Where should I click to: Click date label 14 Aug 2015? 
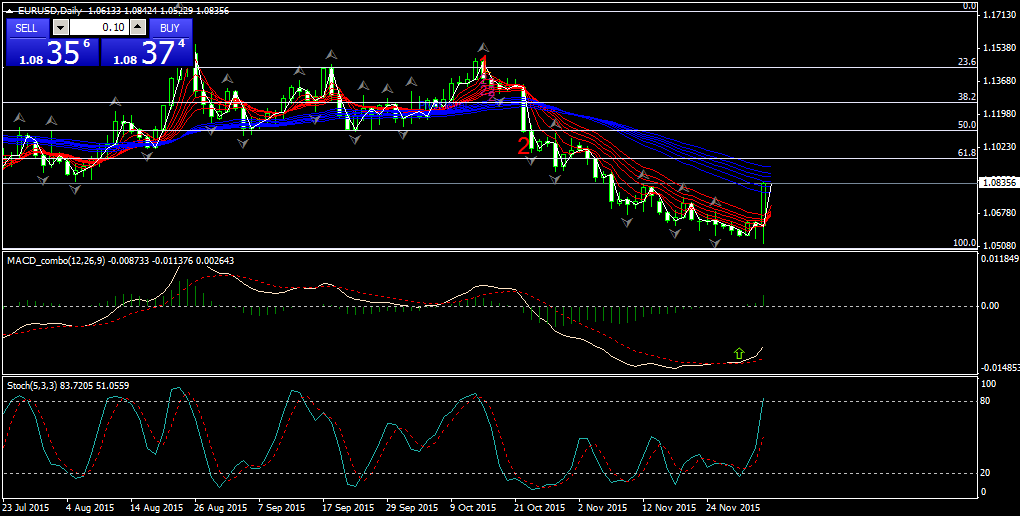157,507
